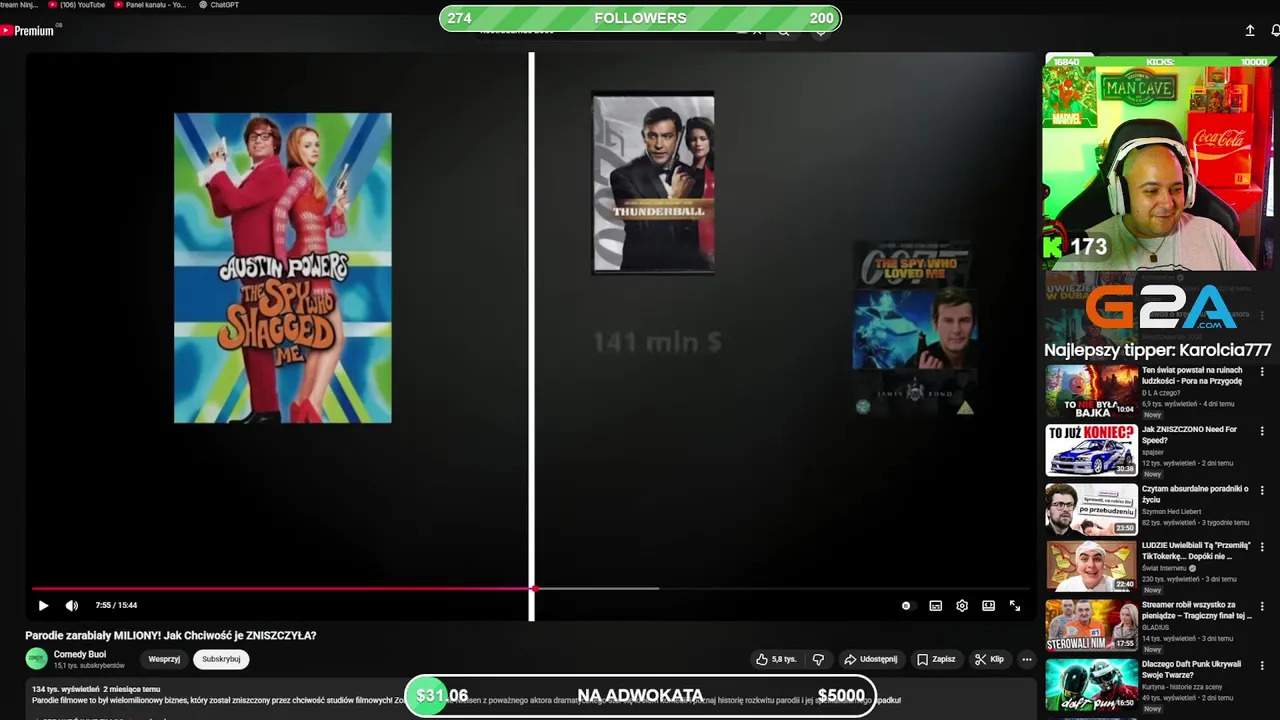
Task: Open title 'Jak ZNISZCZONO Need For Speed?'
Action: (x=1190, y=434)
